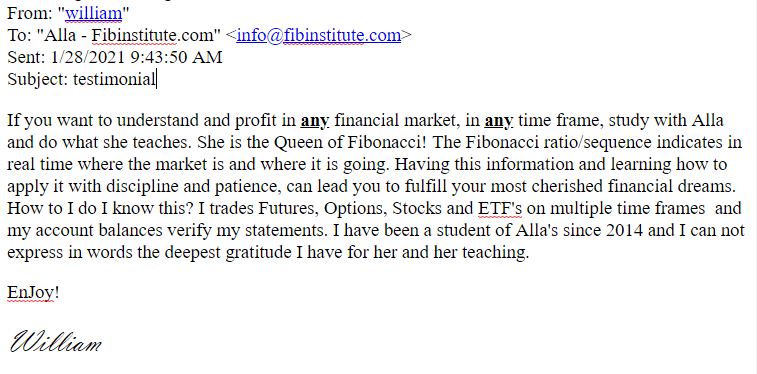Click the first bold underlined "any"
This screenshot has height=374, width=757.
(315, 121)
